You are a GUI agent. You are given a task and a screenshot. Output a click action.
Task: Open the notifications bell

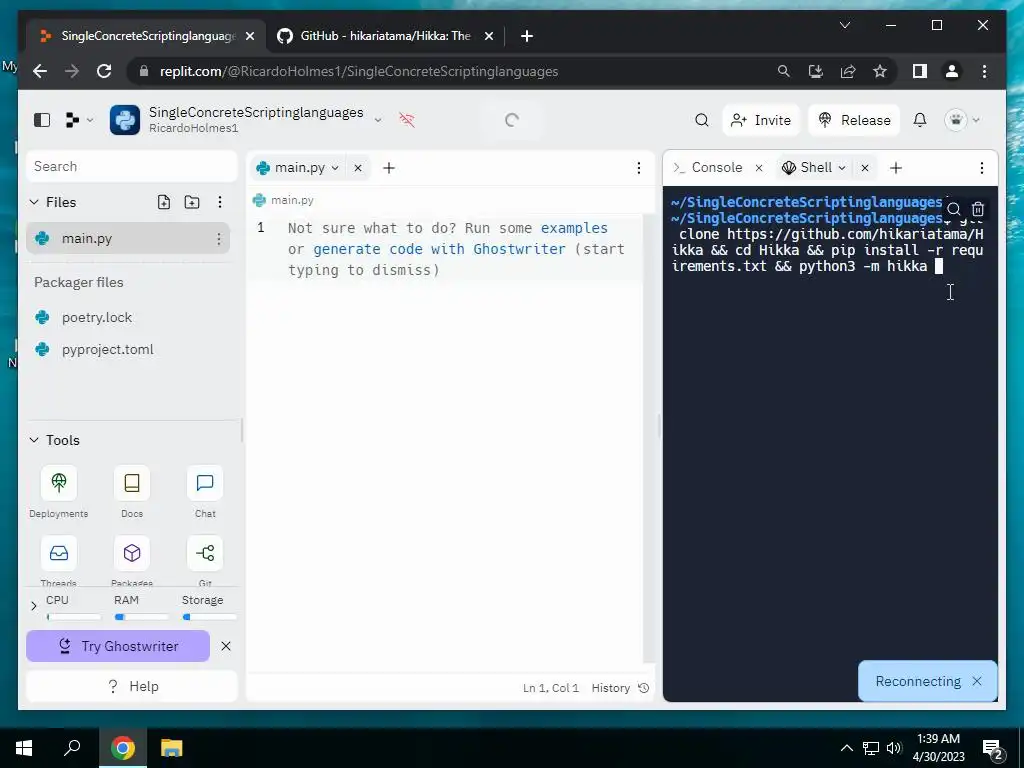pyautogui.click(x=920, y=120)
